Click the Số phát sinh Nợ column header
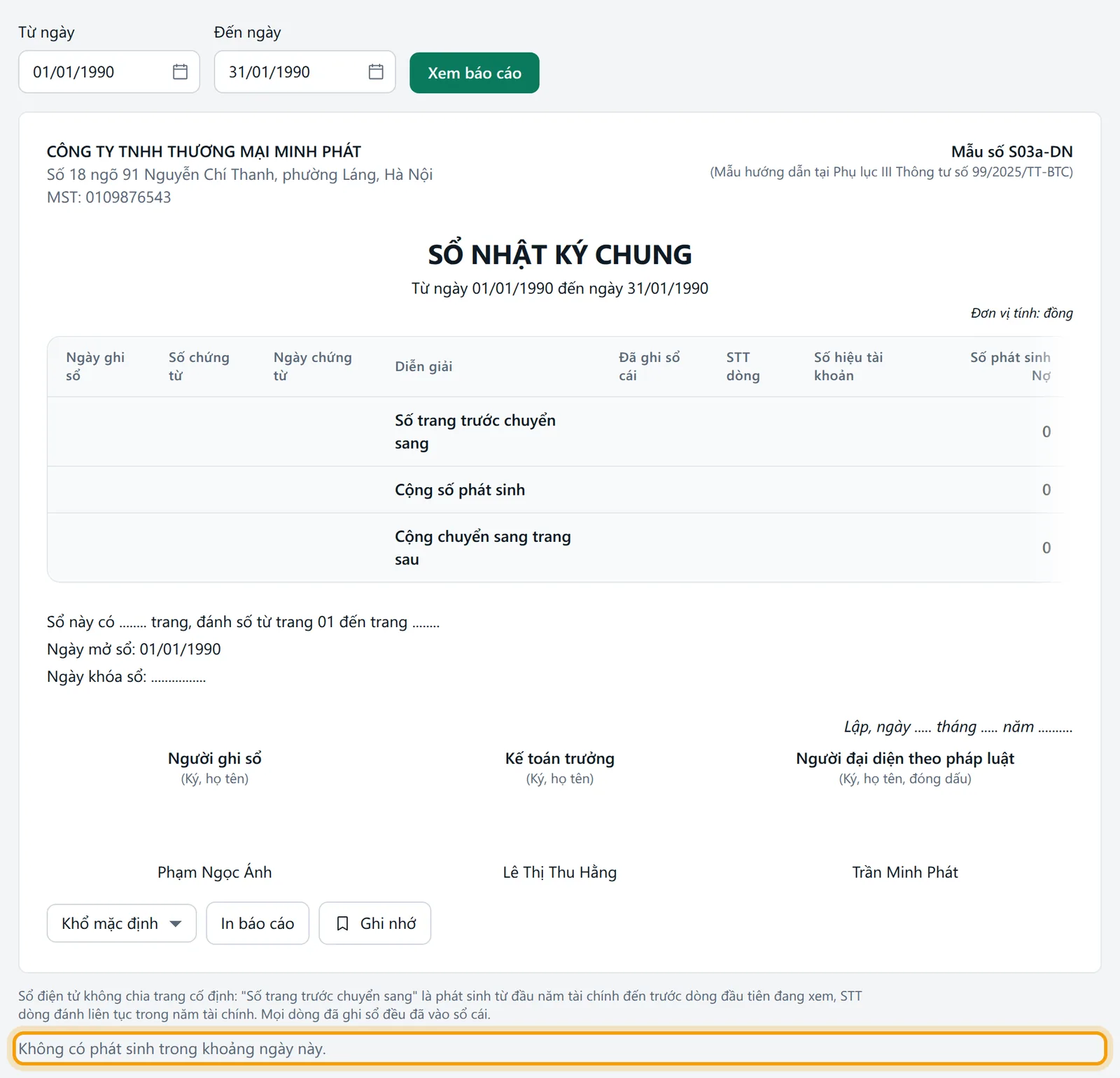This screenshot has height=1078, width=1120. click(x=1010, y=366)
